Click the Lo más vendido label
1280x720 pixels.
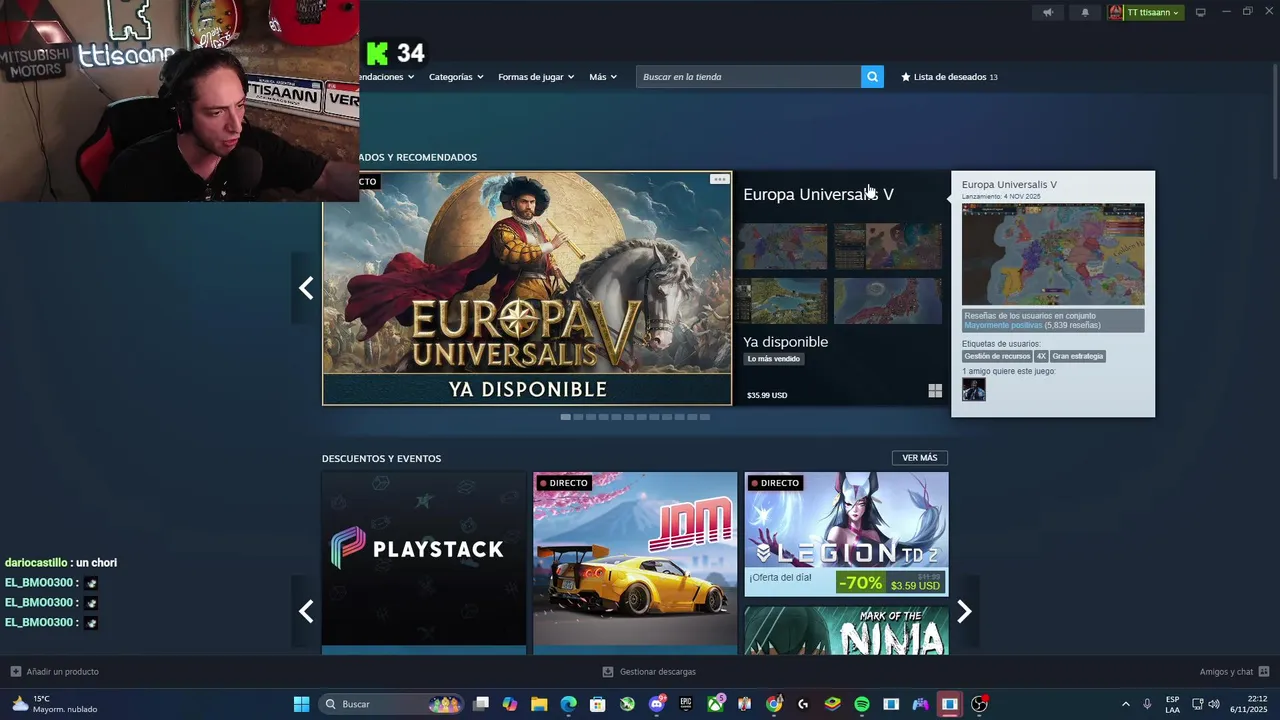(774, 359)
